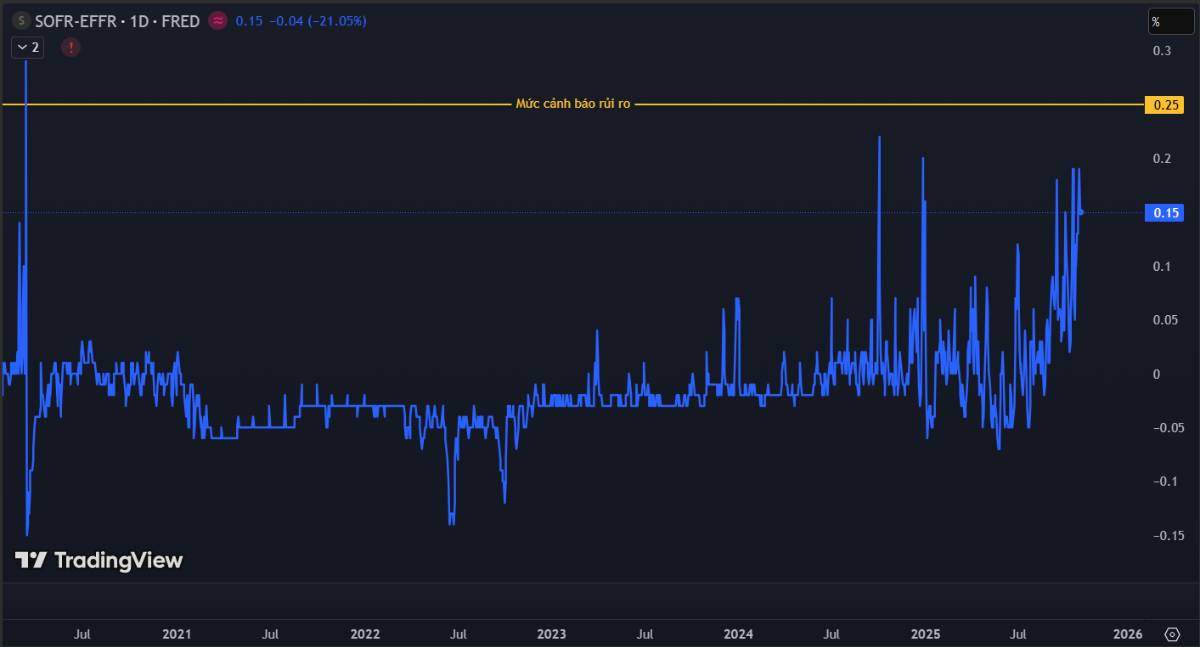1200x647 pixels.
Task: Click the TradingView logo
Action: pos(99,560)
